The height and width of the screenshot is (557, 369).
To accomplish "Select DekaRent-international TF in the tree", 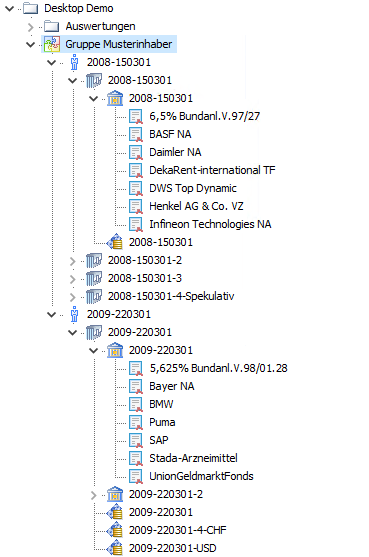I will pos(212,170).
